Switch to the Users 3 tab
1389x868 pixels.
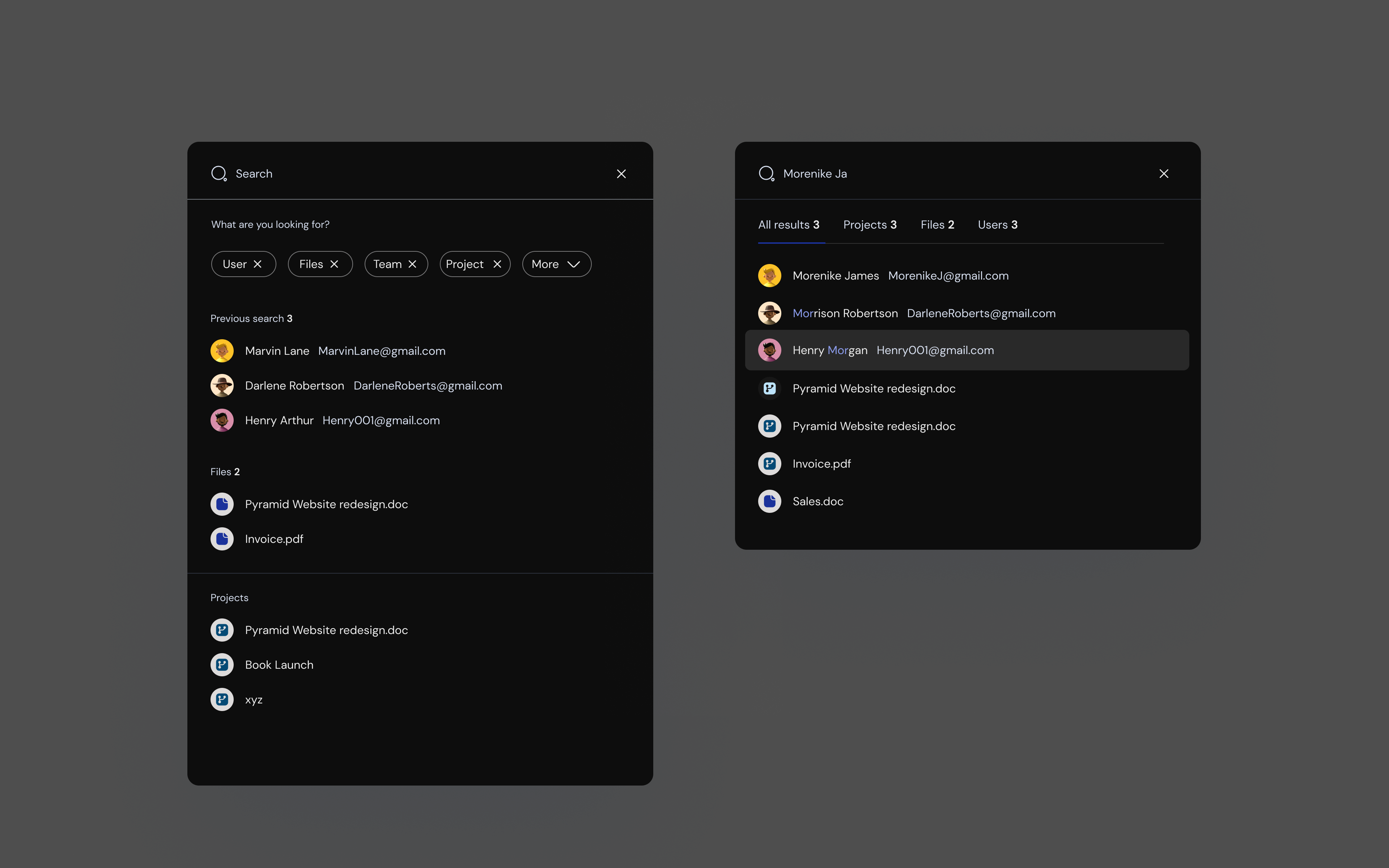pyautogui.click(x=997, y=225)
